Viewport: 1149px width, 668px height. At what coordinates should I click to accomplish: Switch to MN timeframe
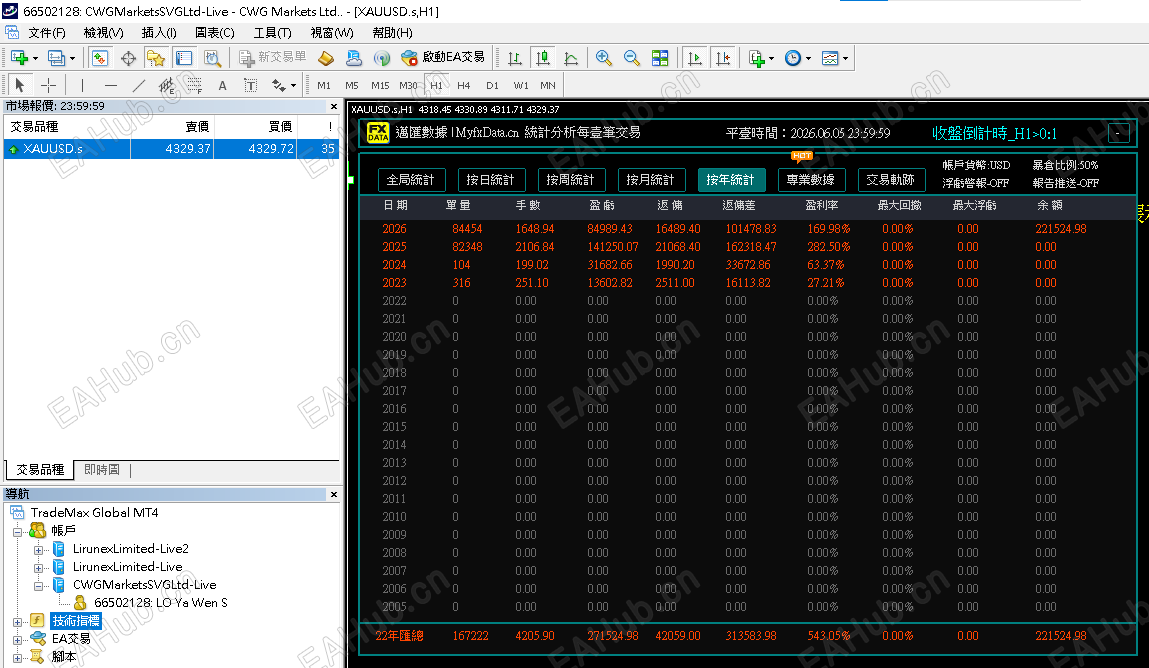coord(548,86)
